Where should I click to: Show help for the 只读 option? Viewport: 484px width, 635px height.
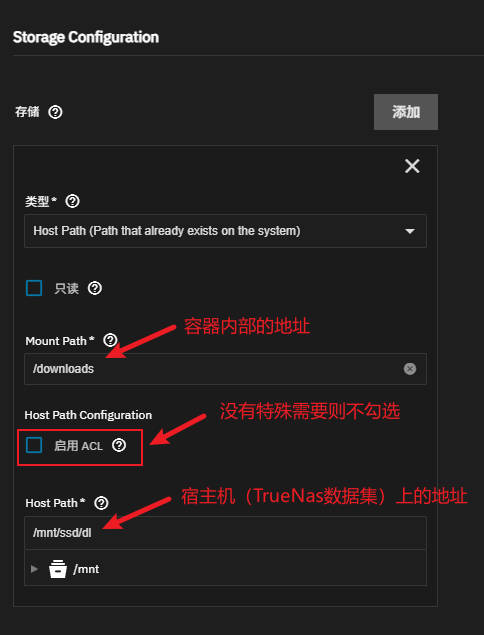pyautogui.click(x=95, y=288)
